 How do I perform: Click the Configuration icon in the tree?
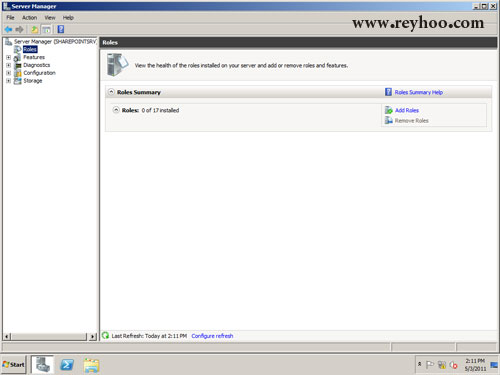(18, 73)
